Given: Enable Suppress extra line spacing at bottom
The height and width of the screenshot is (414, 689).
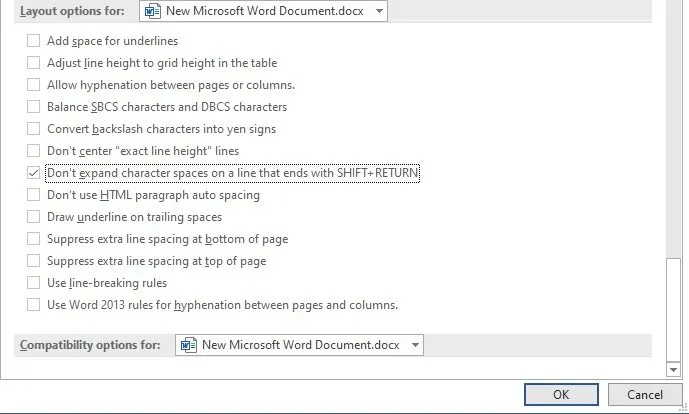Looking at the screenshot, I should tap(34, 239).
